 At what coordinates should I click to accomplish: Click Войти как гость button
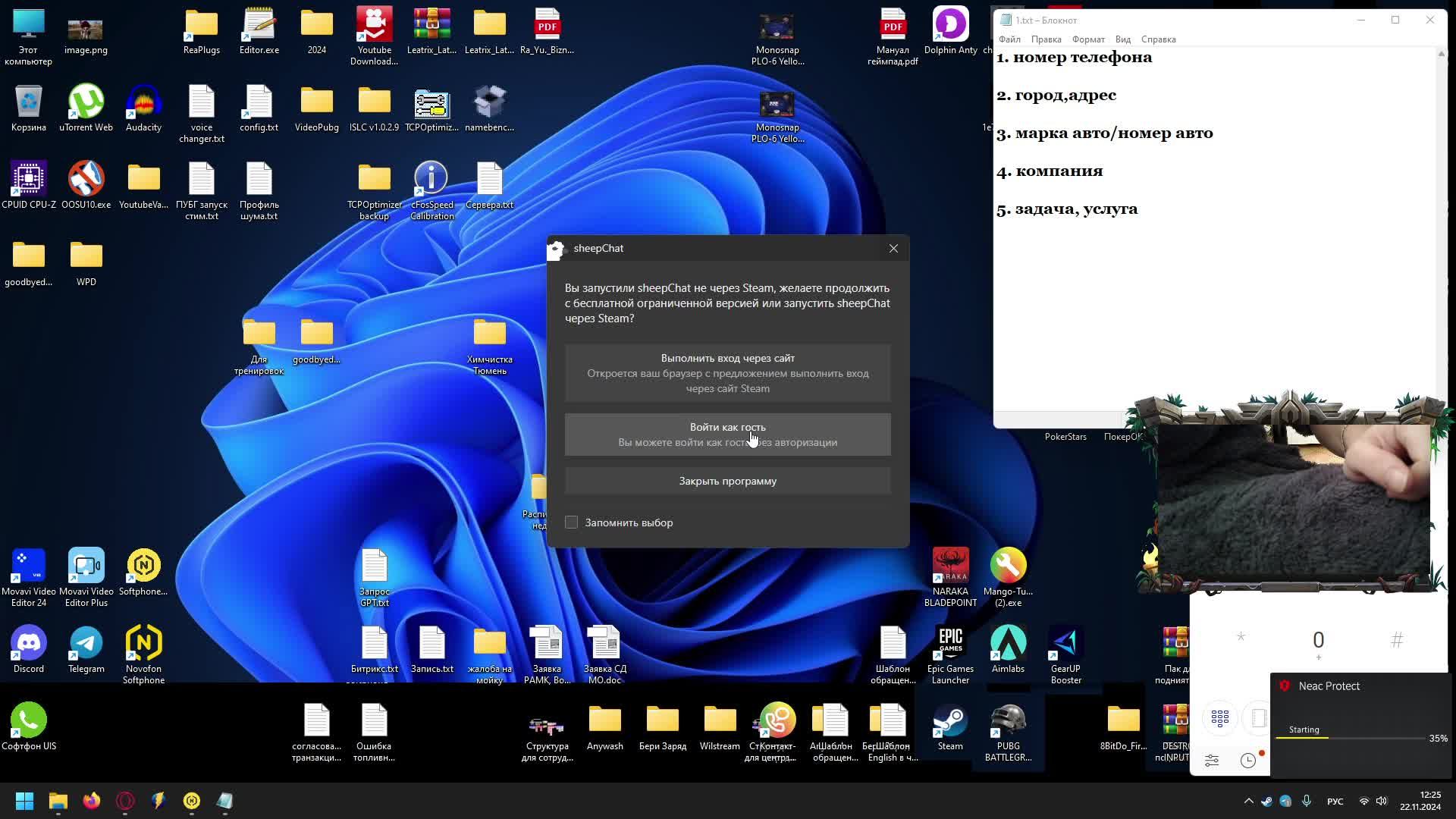[x=728, y=434]
